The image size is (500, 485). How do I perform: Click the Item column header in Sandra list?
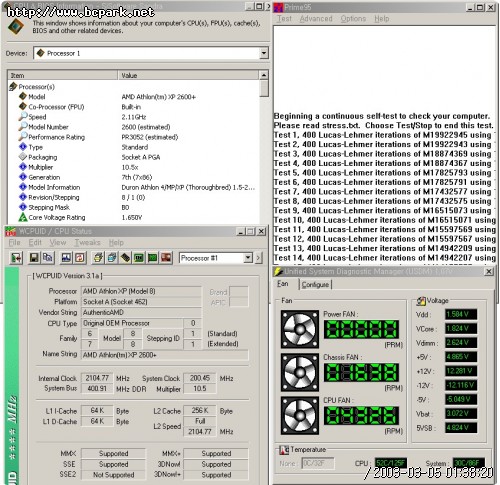63,75
